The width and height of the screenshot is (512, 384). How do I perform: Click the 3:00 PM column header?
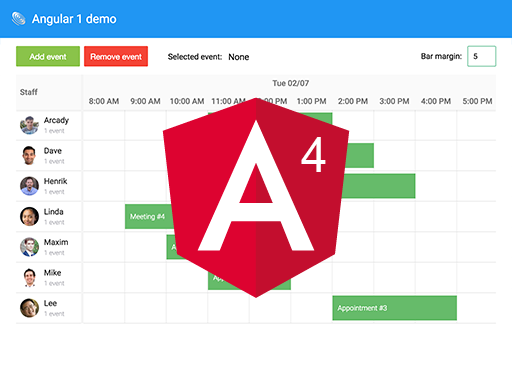[394, 101]
